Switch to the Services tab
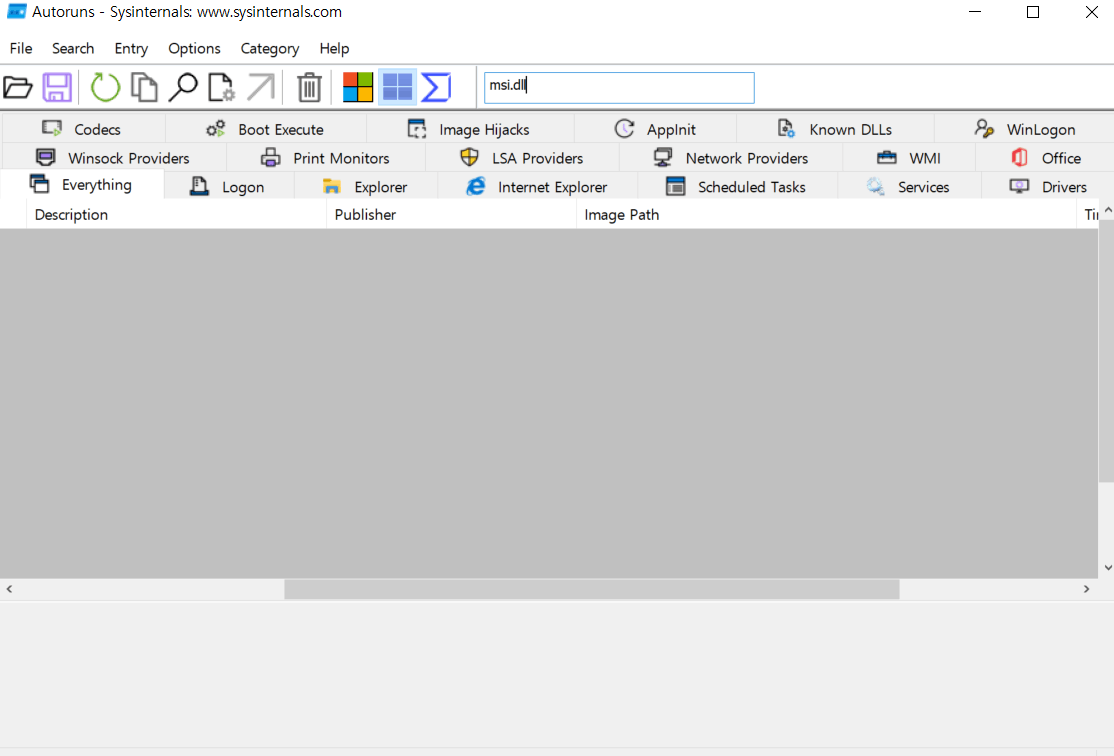Image resolution: width=1114 pixels, height=756 pixels. click(909, 187)
